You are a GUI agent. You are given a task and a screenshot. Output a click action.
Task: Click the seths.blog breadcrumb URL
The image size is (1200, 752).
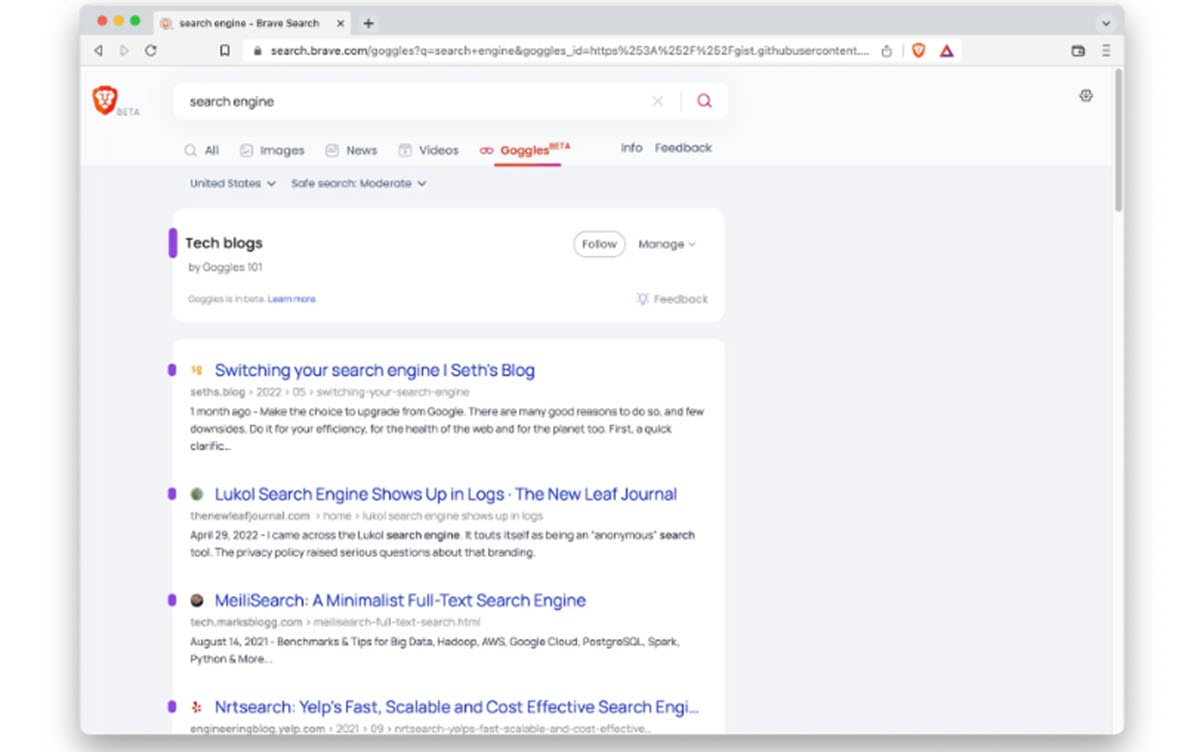tap(329, 392)
